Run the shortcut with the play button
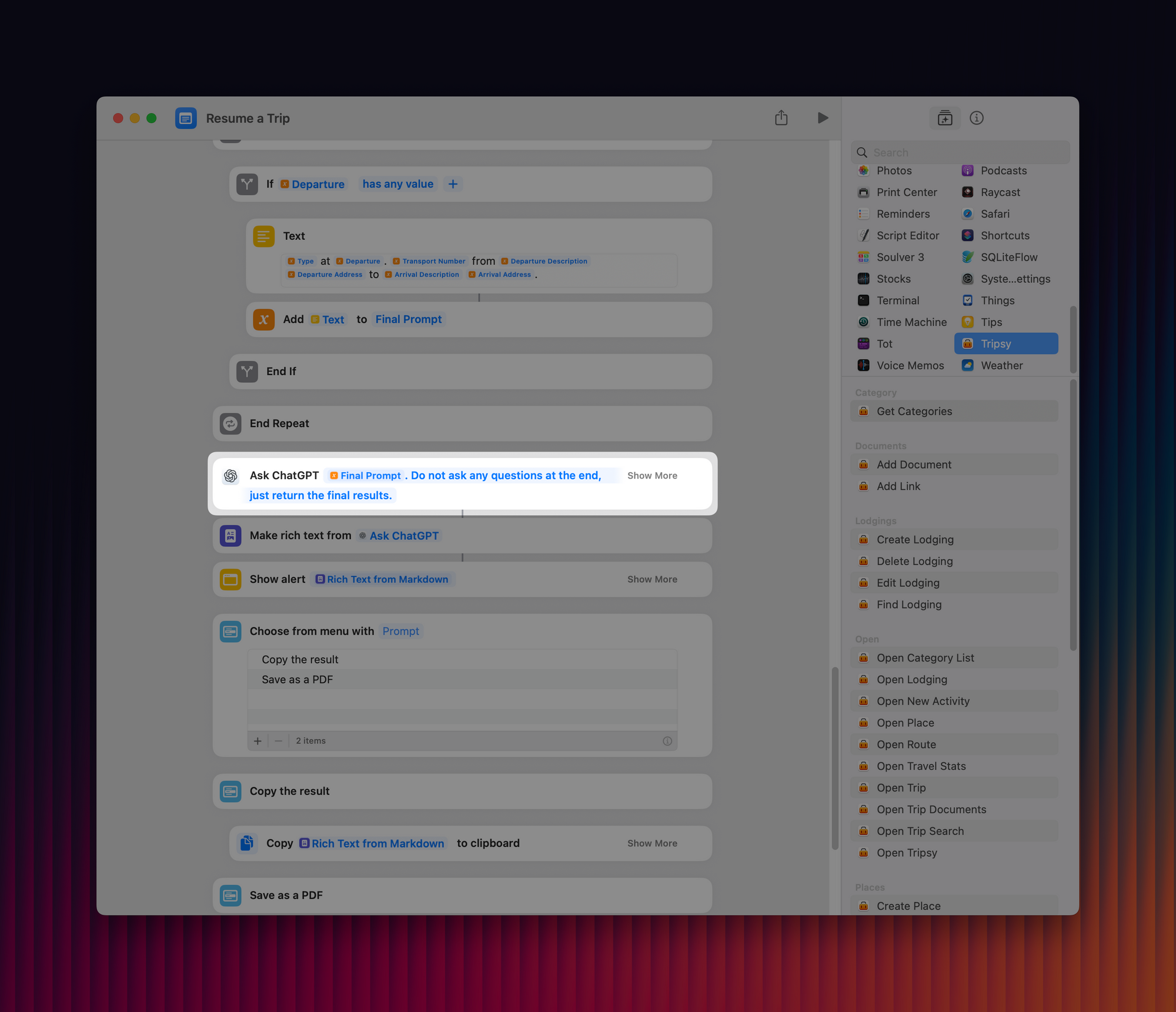Image resolution: width=1176 pixels, height=1012 pixels. pos(823,118)
